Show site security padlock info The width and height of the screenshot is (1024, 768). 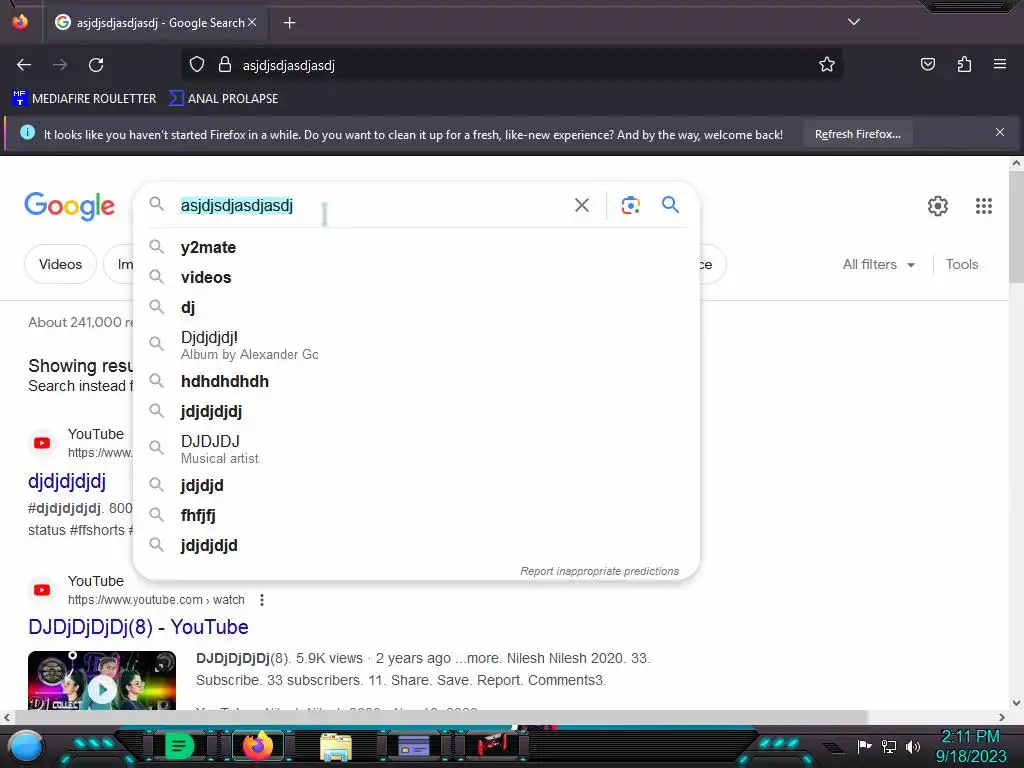tap(225, 65)
